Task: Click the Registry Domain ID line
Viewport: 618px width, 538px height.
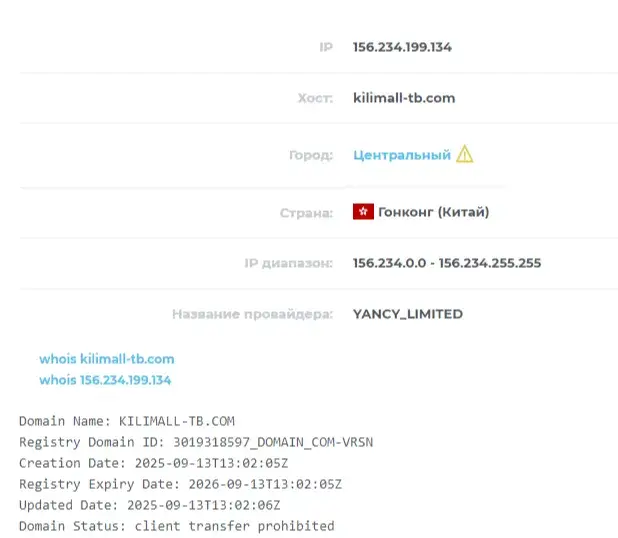Action: coord(196,442)
